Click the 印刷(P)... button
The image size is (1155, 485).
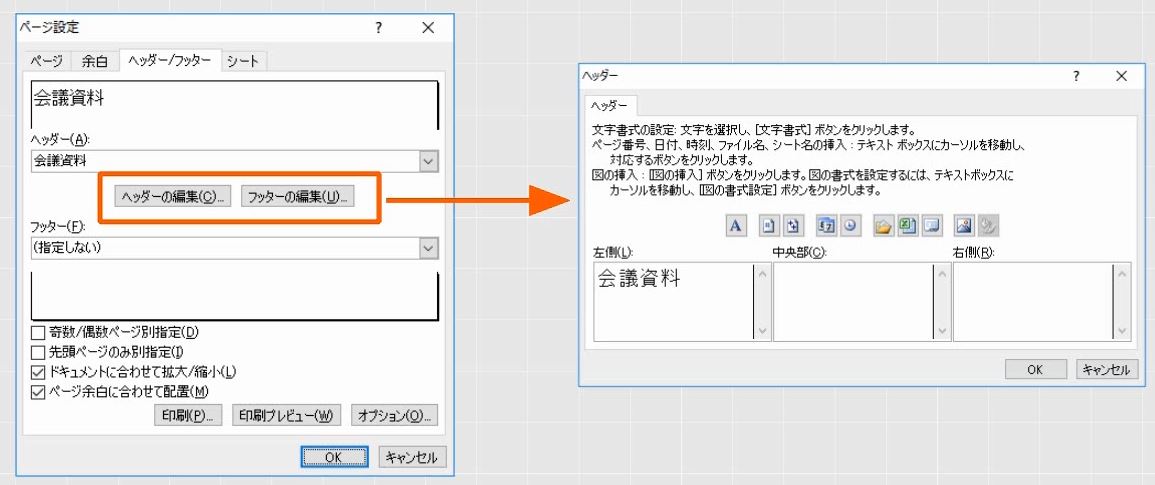[x=188, y=415]
